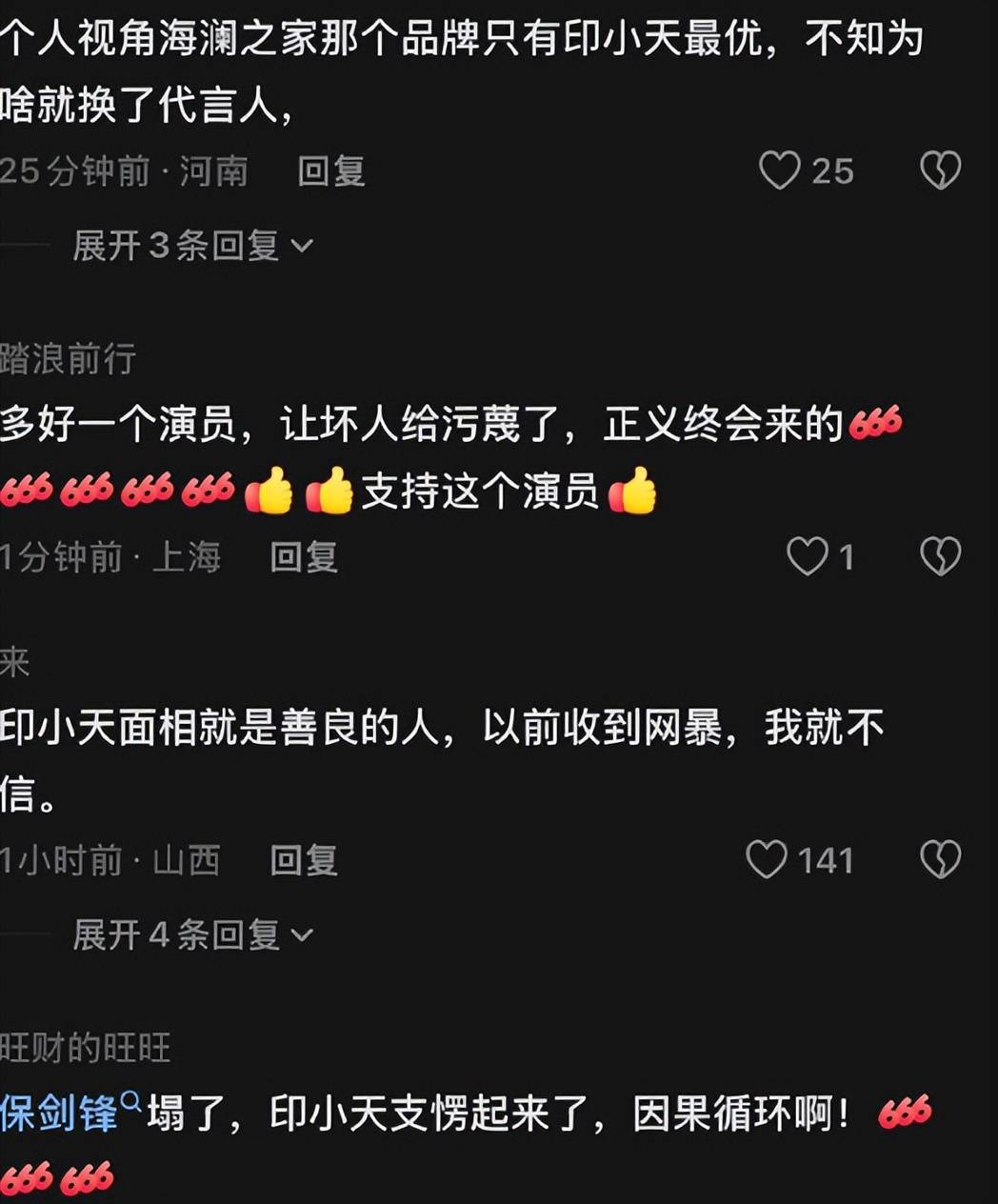Viewport: 998px width, 1204px height.
Task: Tap the comment text about 印小天面相
Action: 442,760
